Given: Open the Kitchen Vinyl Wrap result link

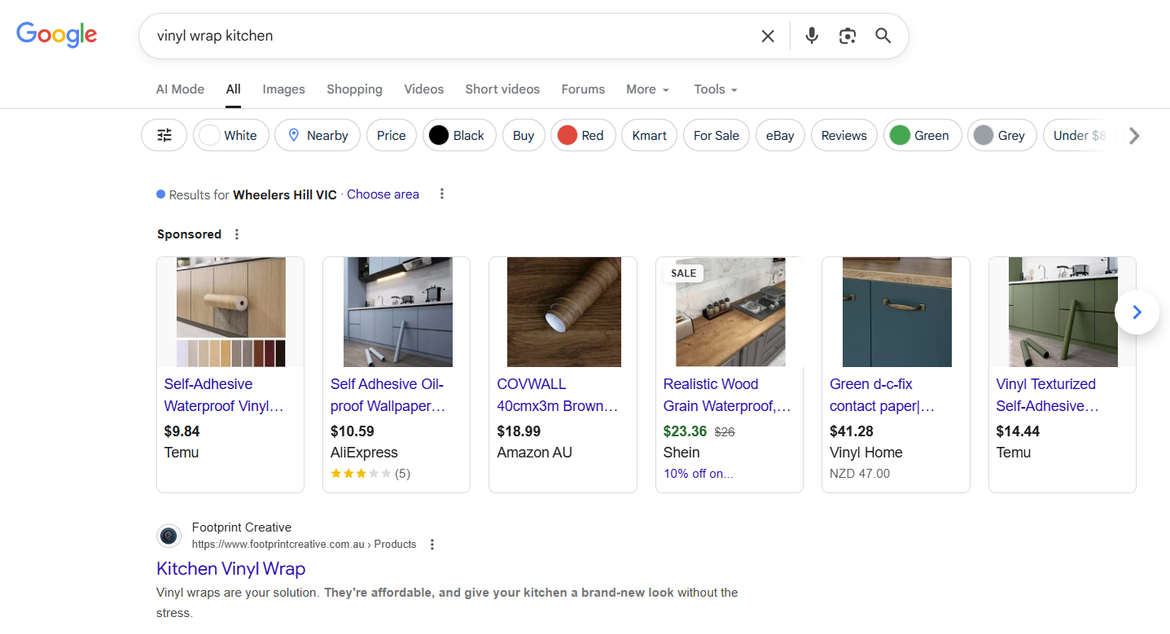Looking at the screenshot, I should coord(231,568).
